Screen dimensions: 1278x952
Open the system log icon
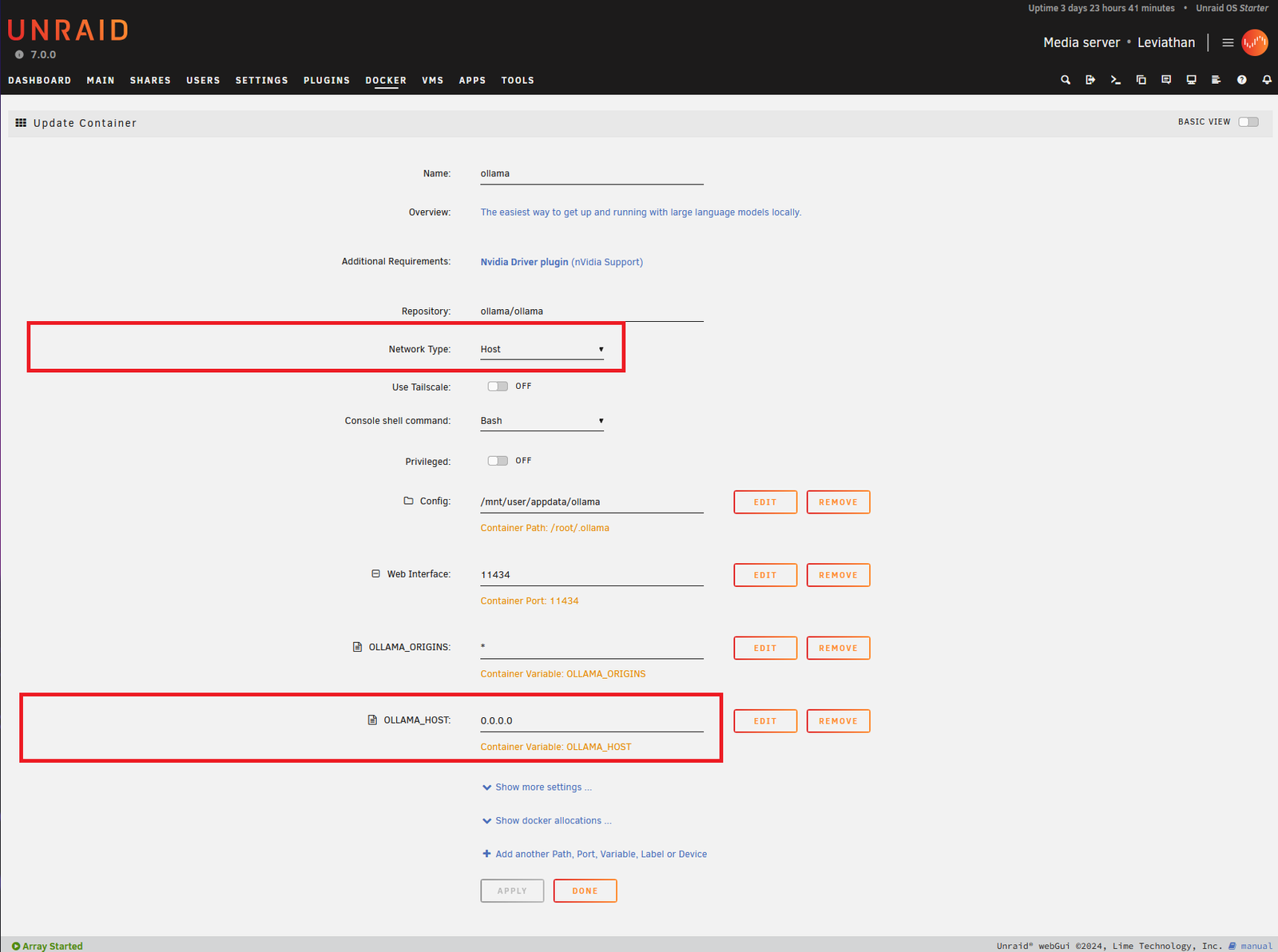point(1216,80)
